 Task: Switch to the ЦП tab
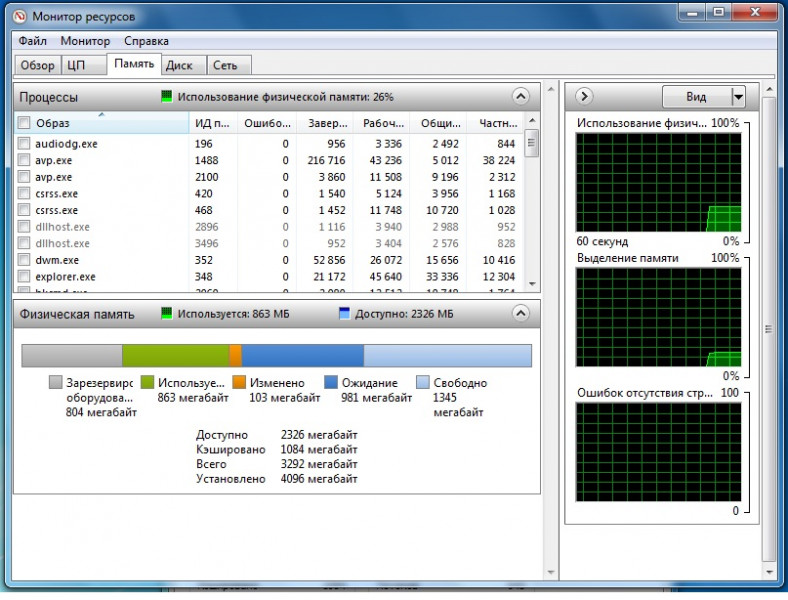tap(75, 65)
